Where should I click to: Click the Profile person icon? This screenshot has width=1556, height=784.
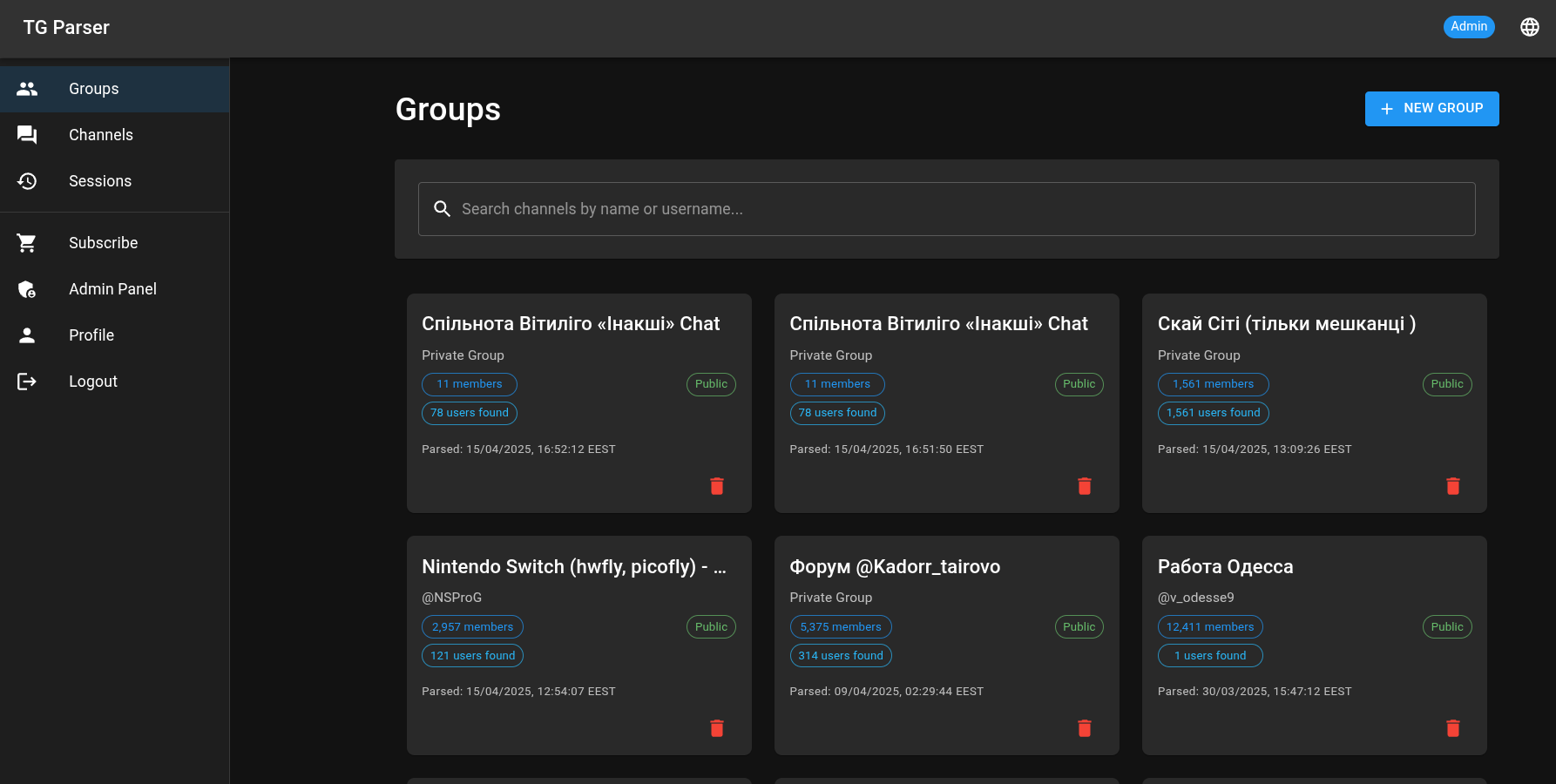tap(27, 335)
